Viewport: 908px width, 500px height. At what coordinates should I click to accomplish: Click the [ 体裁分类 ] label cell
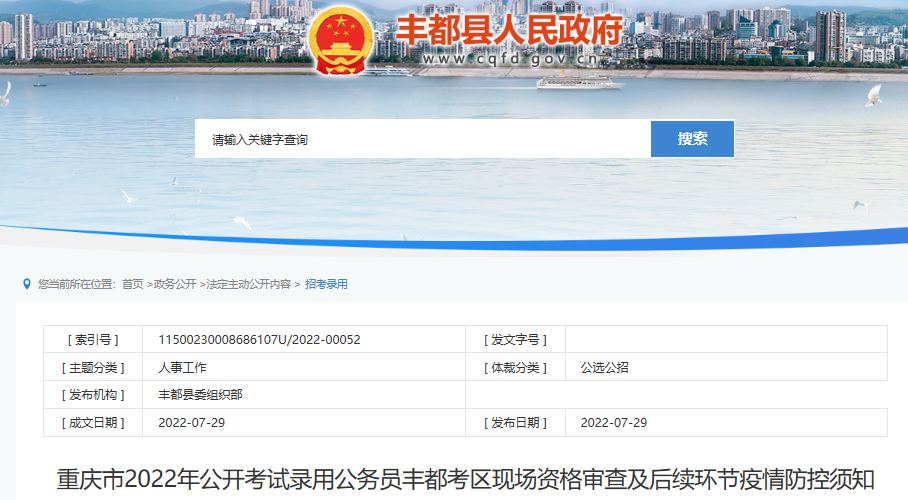[515, 367]
